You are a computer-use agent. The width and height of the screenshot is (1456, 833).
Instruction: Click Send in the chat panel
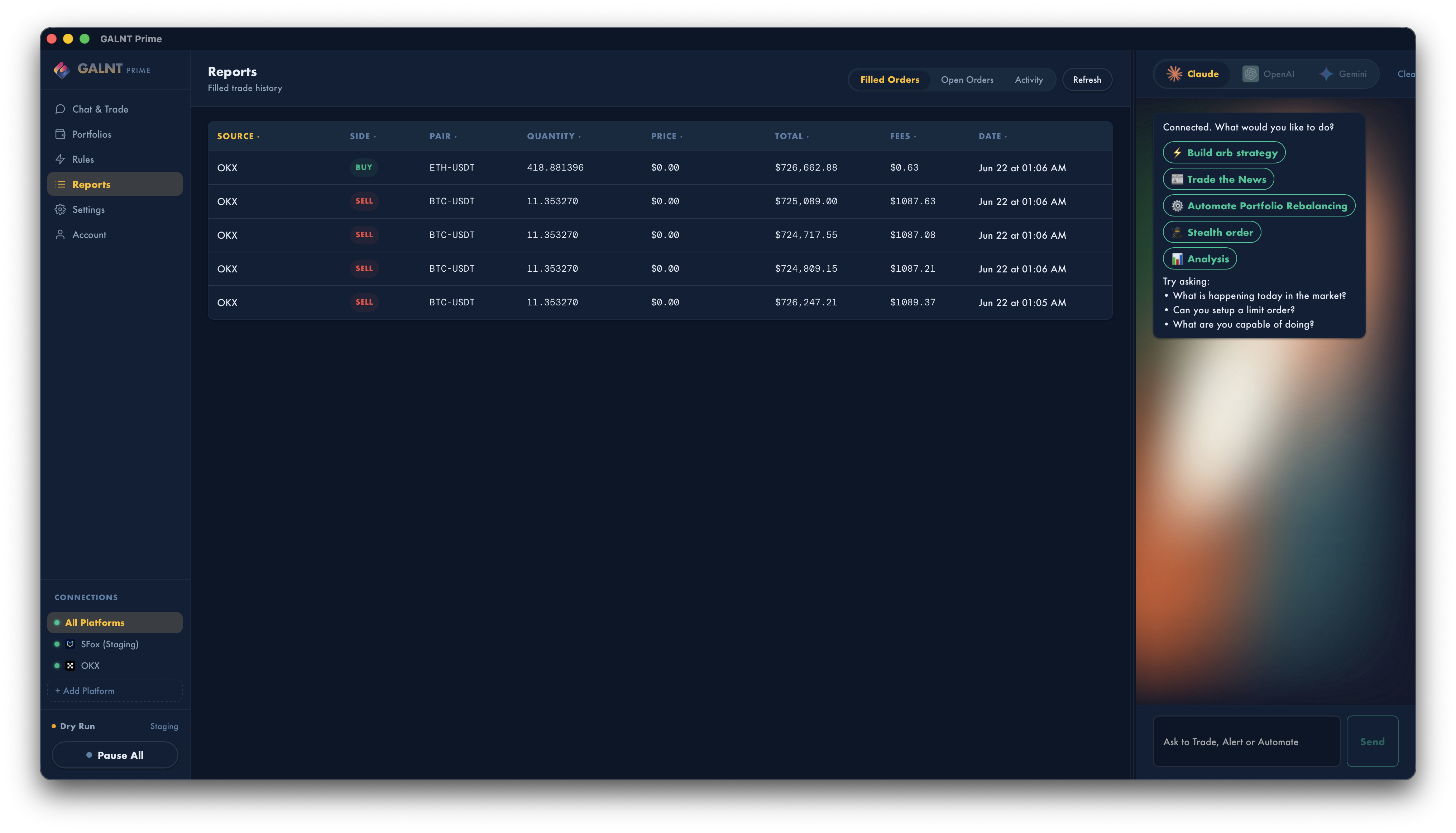point(1372,742)
